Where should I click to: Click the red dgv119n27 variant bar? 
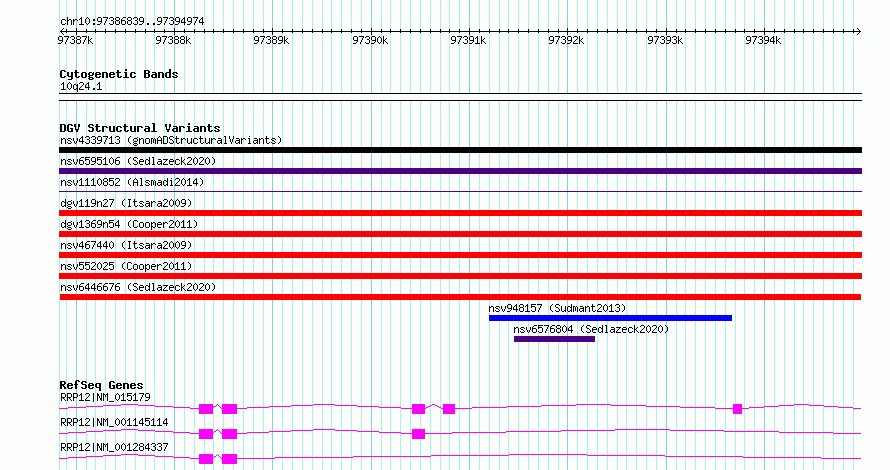[460, 213]
